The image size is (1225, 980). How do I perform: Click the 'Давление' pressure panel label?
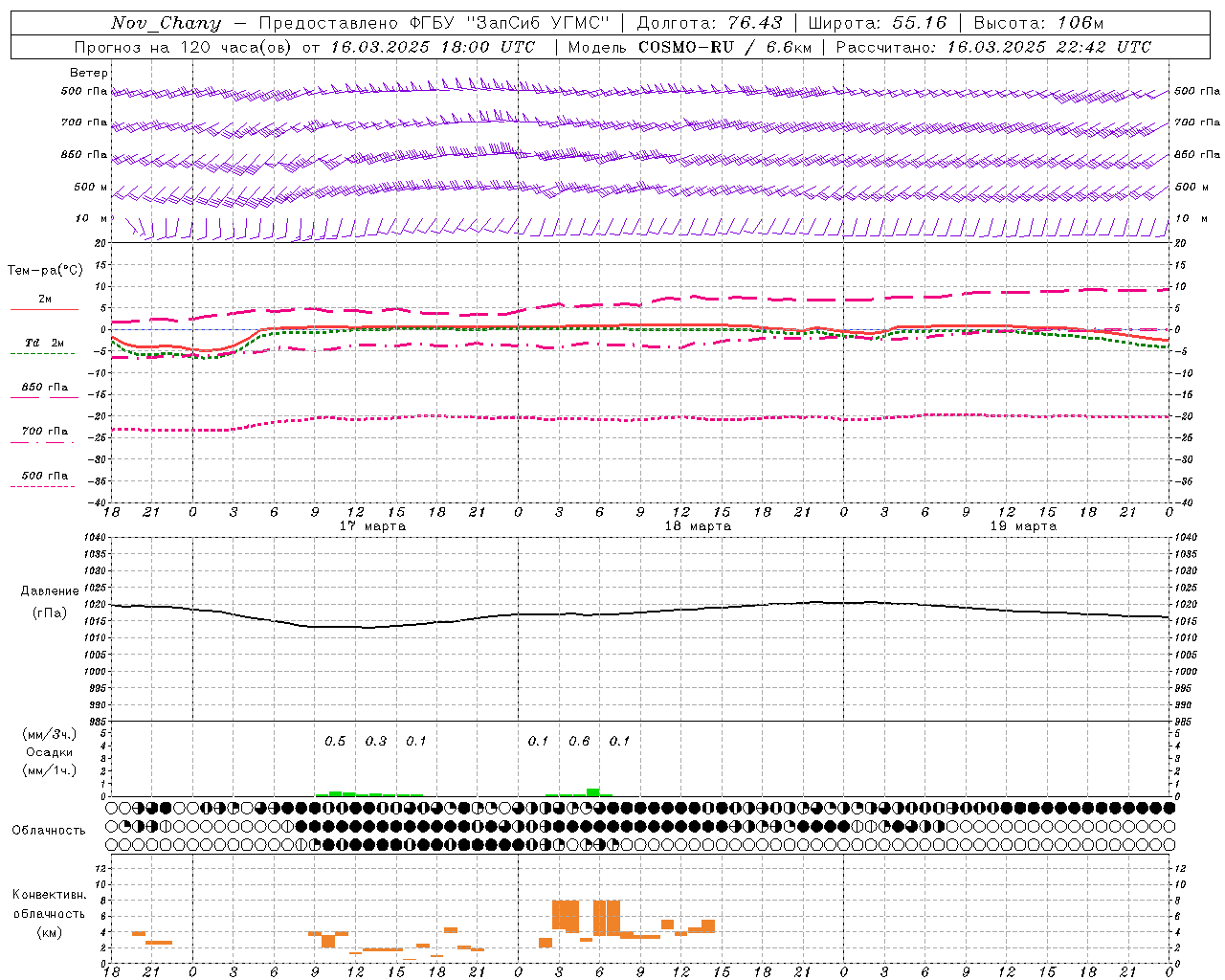[50, 591]
